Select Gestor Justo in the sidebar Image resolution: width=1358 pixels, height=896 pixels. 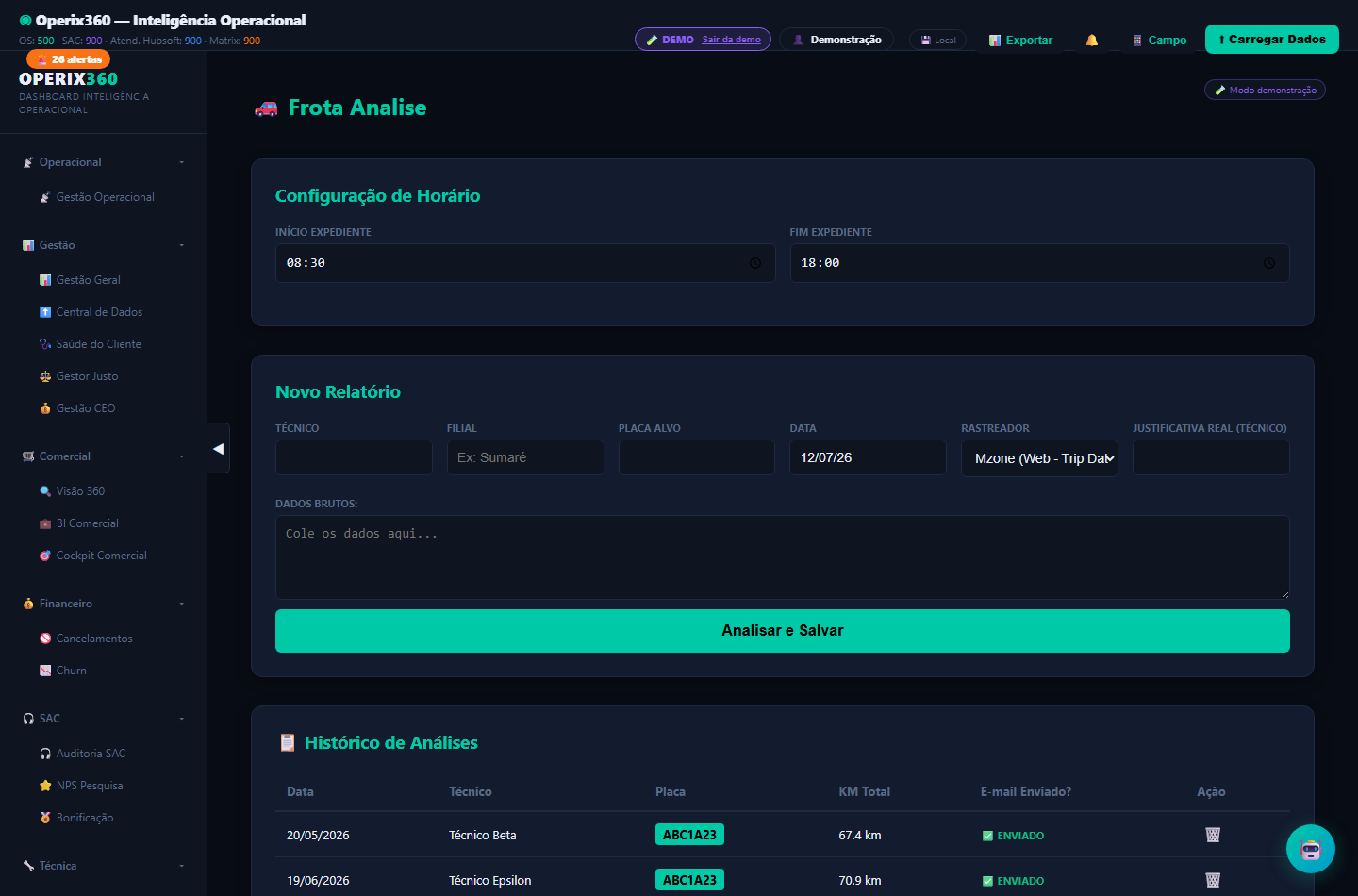point(87,376)
